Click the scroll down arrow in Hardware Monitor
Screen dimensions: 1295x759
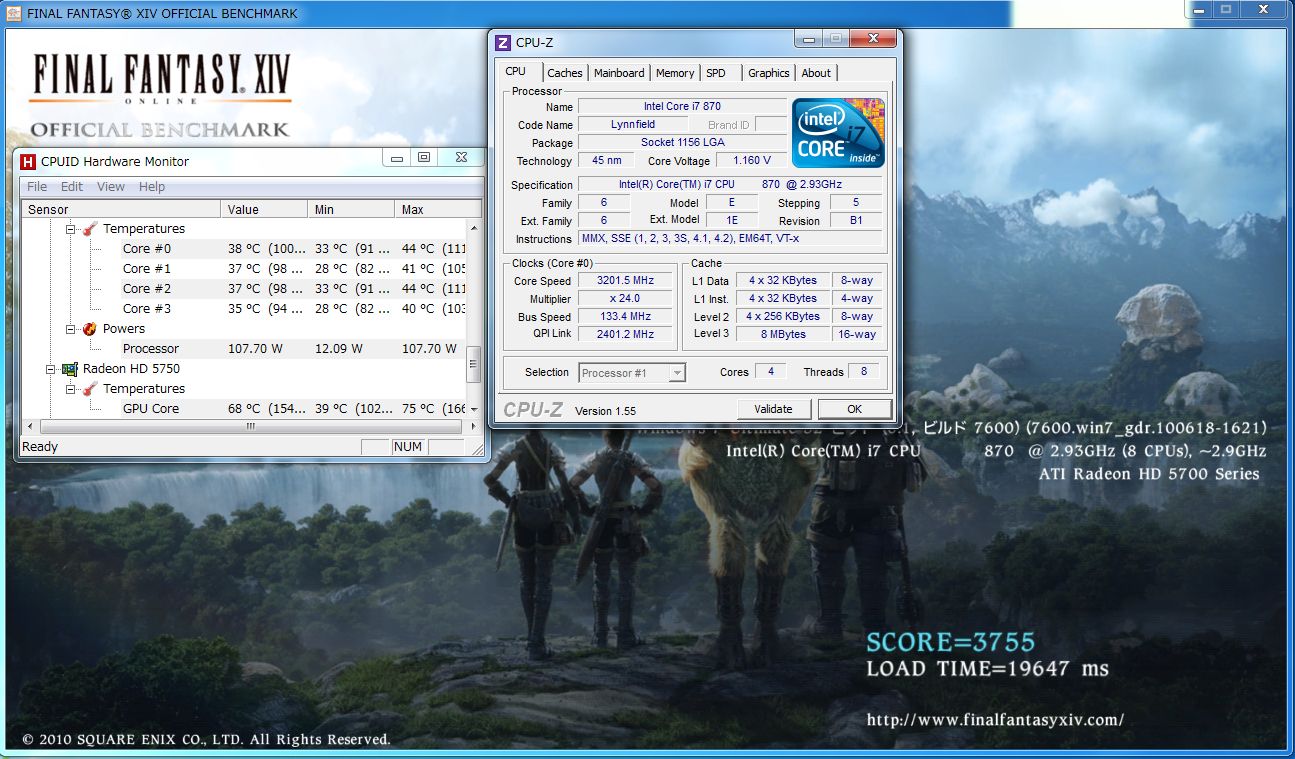coord(474,411)
